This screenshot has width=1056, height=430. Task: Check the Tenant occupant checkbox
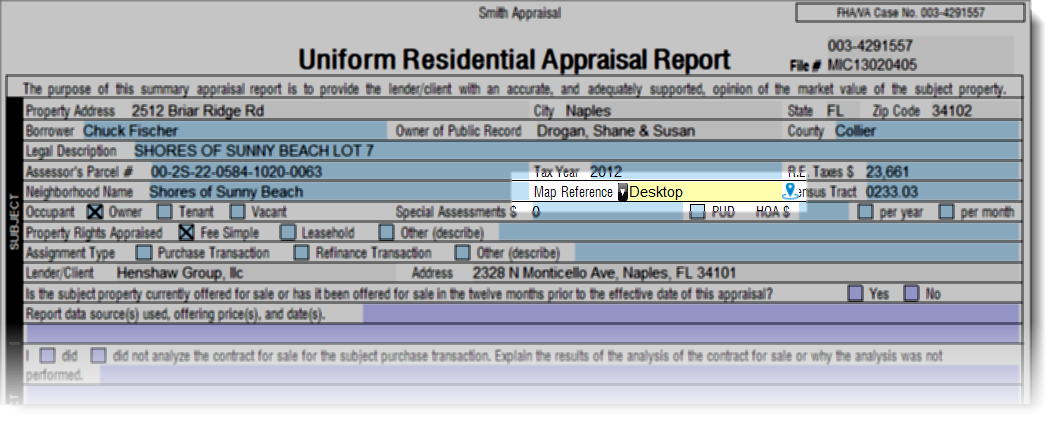pos(164,212)
